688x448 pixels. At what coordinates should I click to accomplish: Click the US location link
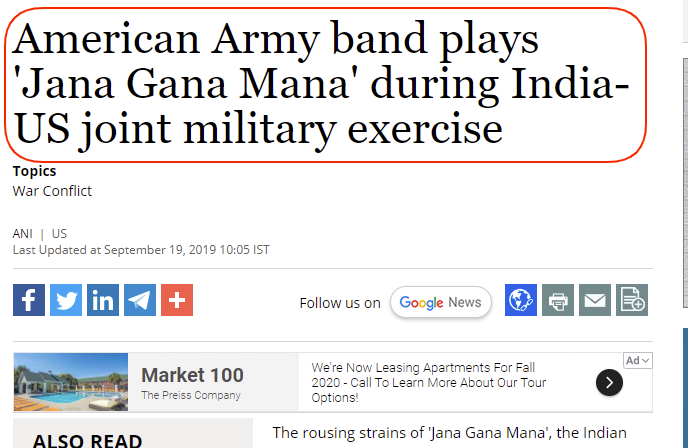click(x=59, y=233)
